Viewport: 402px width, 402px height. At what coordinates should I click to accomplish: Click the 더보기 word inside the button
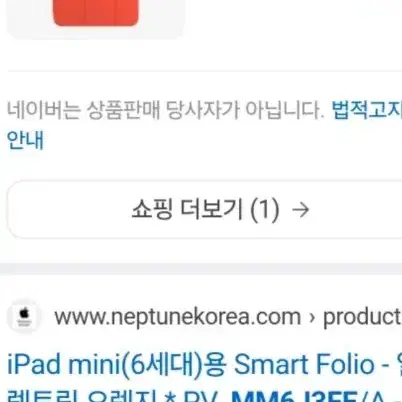[211, 210]
